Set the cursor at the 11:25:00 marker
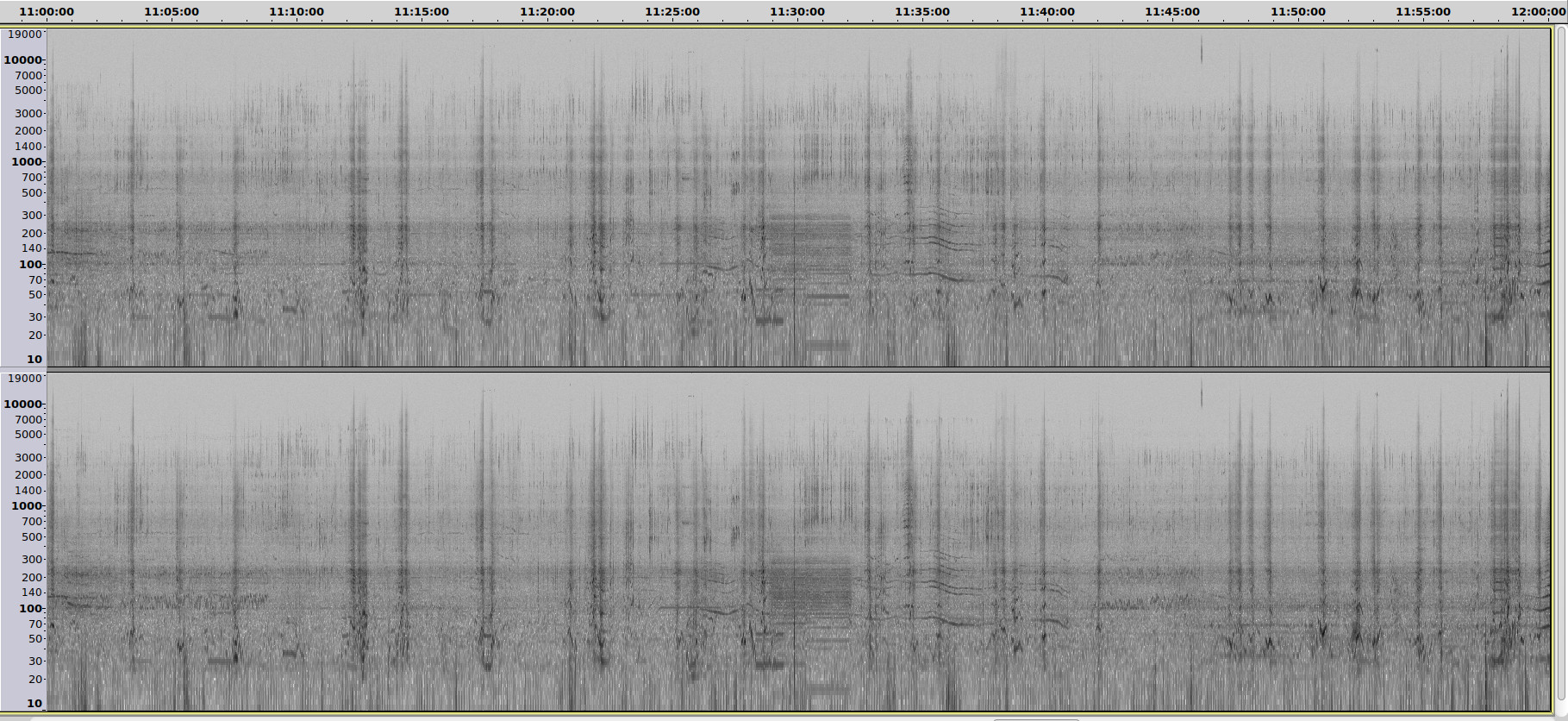 coord(672,12)
